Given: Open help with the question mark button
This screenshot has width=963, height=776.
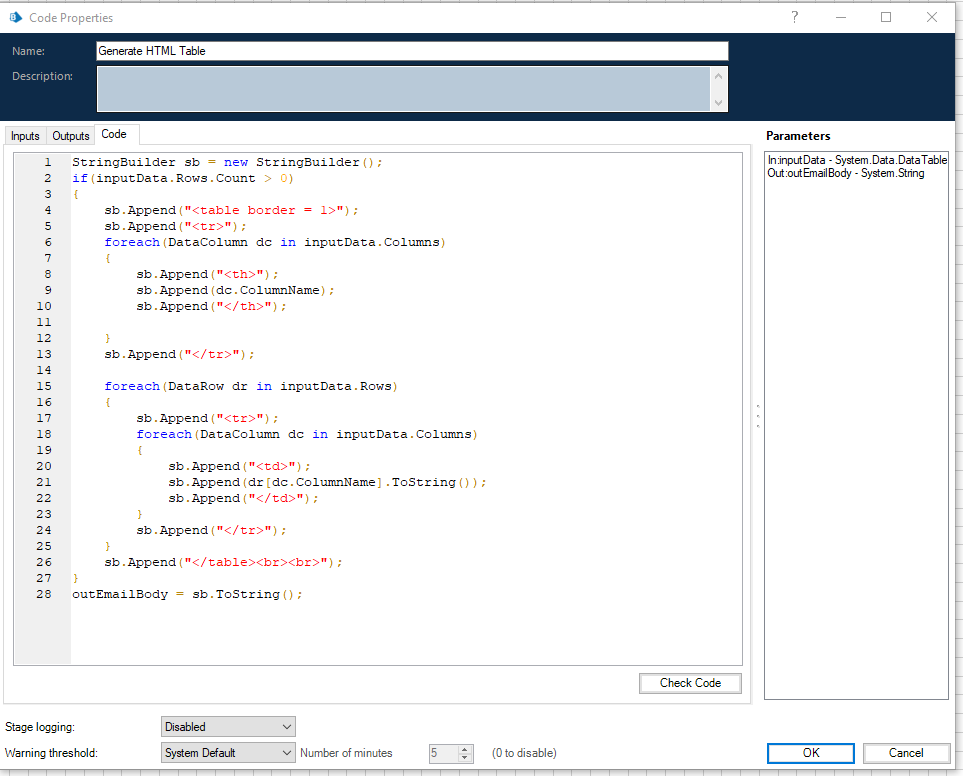Looking at the screenshot, I should [x=794, y=17].
